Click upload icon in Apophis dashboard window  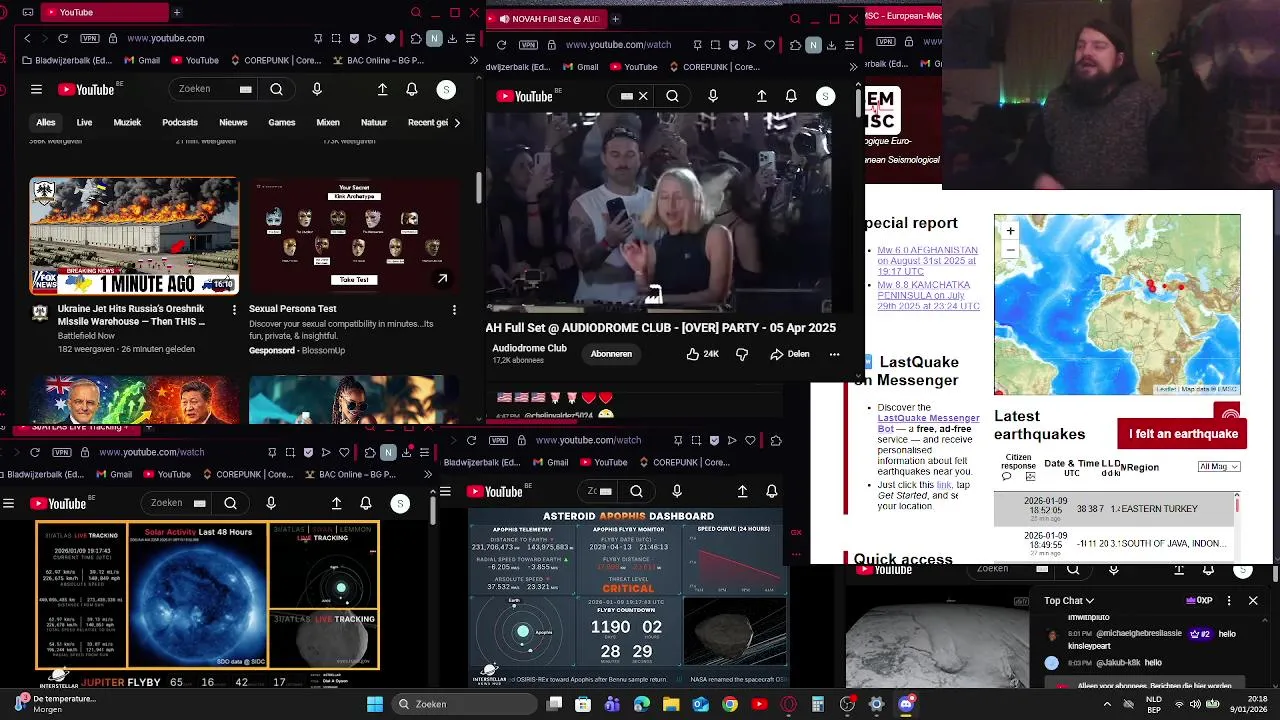pyautogui.click(x=742, y=491)
